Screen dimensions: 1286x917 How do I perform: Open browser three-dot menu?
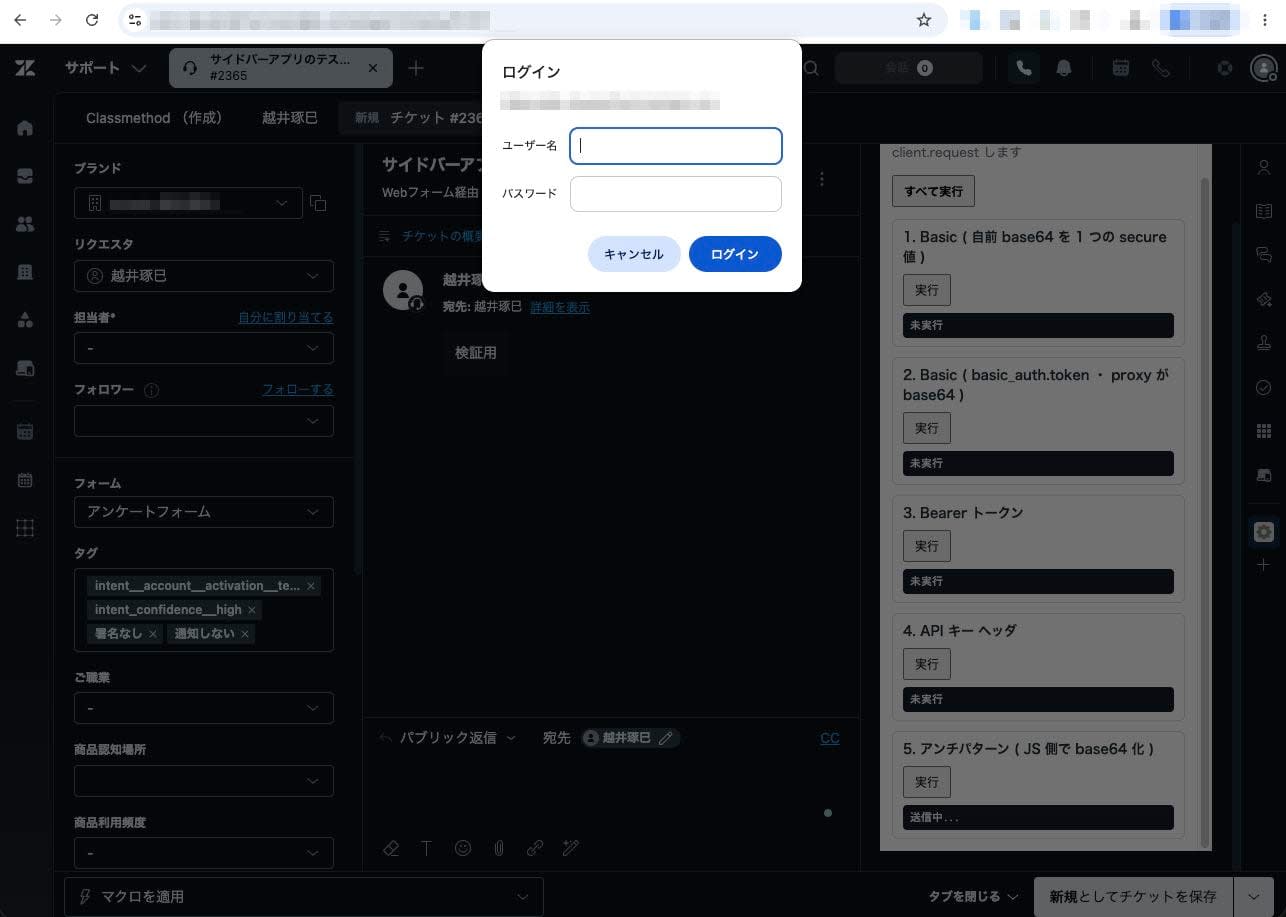1264,20
